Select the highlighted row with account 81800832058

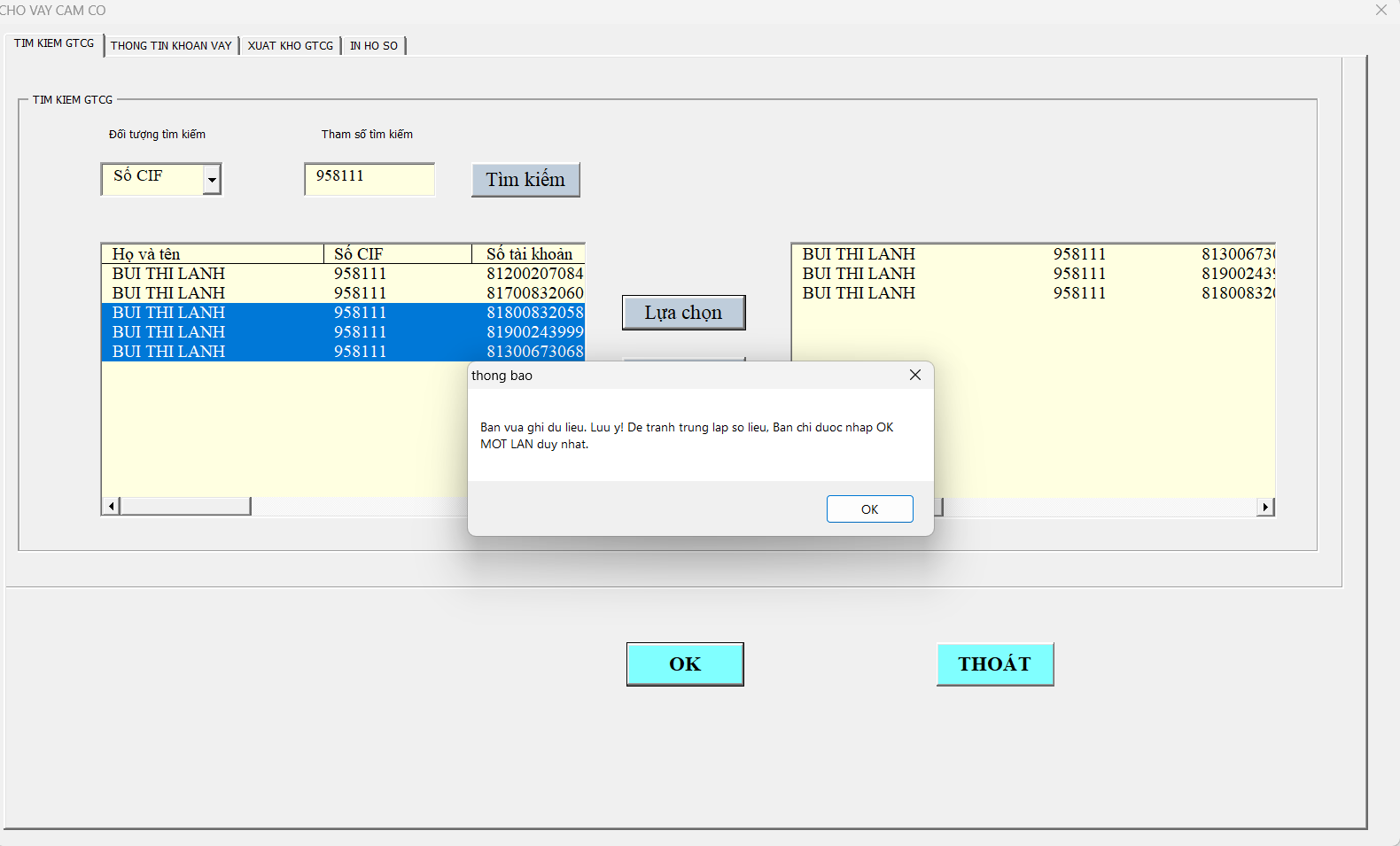click(343, 313)
